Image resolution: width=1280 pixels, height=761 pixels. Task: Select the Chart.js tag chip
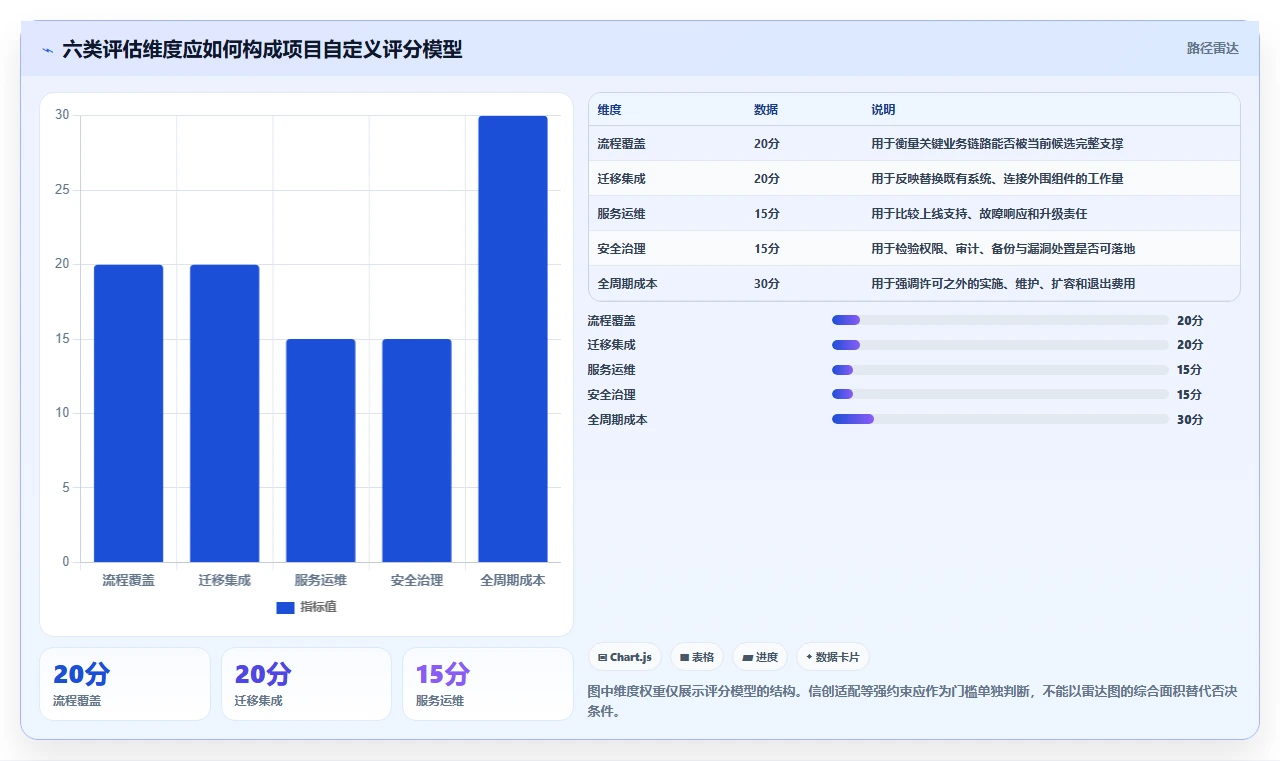625,657
